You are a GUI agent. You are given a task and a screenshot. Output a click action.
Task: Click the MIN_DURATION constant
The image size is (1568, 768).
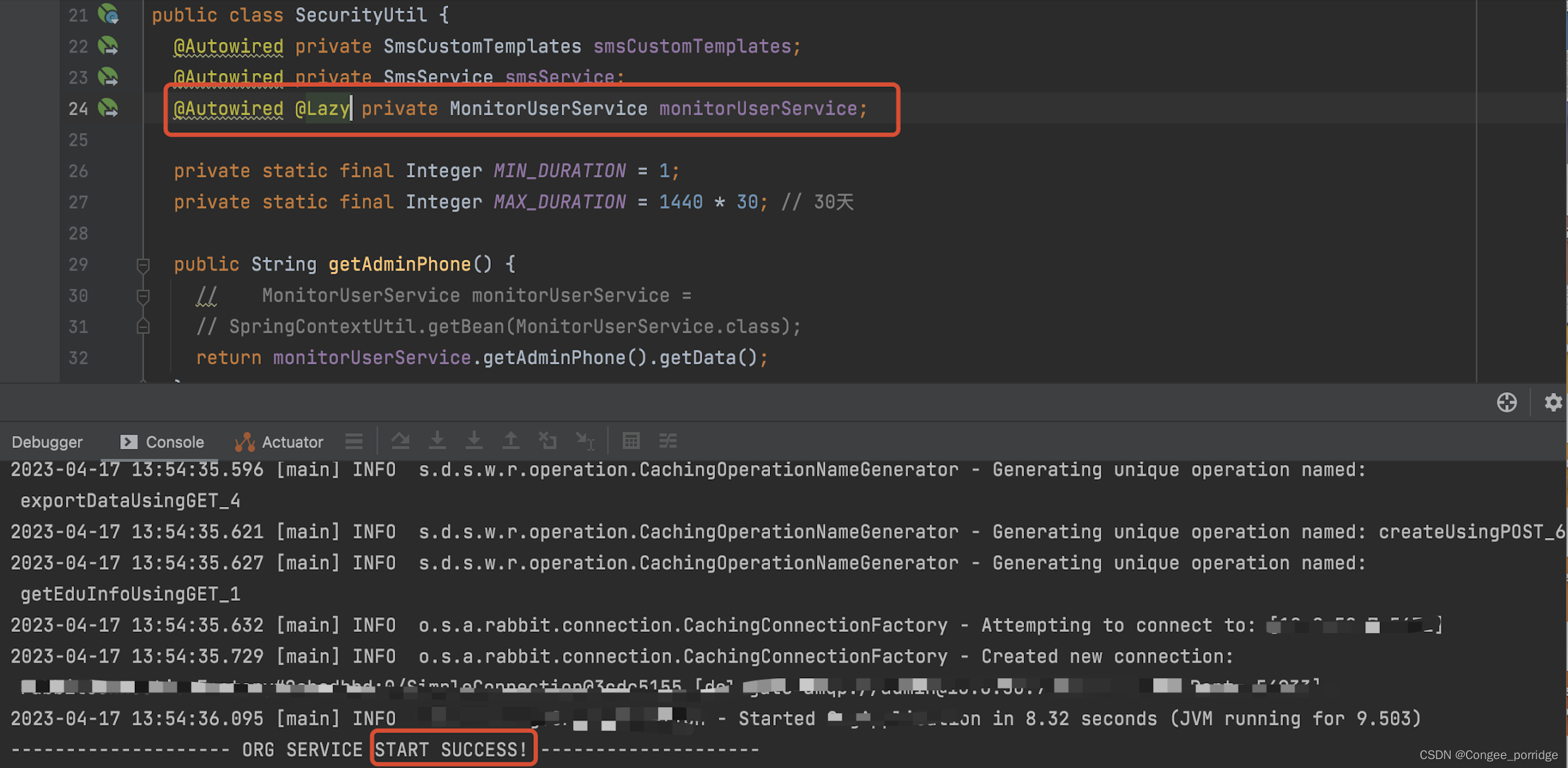pyautogui.click(x=559, y=170)
